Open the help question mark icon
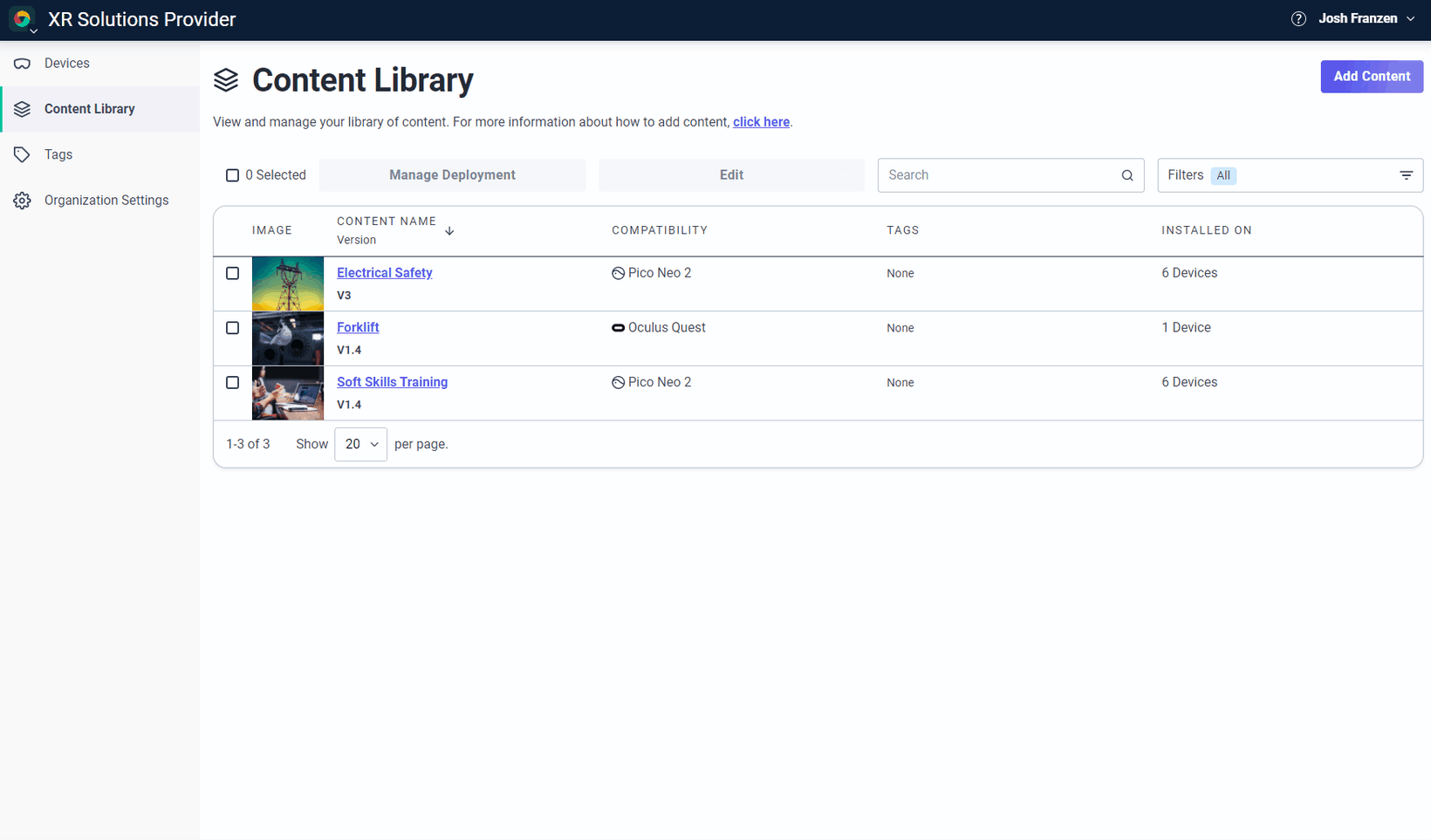The height and width of the screenshot is (840, 1431). point(1298,19)
